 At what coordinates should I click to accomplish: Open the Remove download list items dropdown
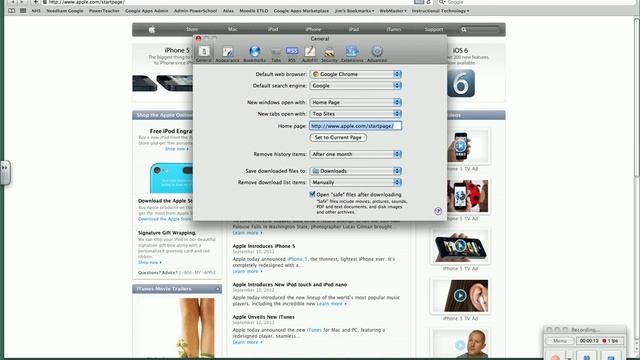(356, 182)
